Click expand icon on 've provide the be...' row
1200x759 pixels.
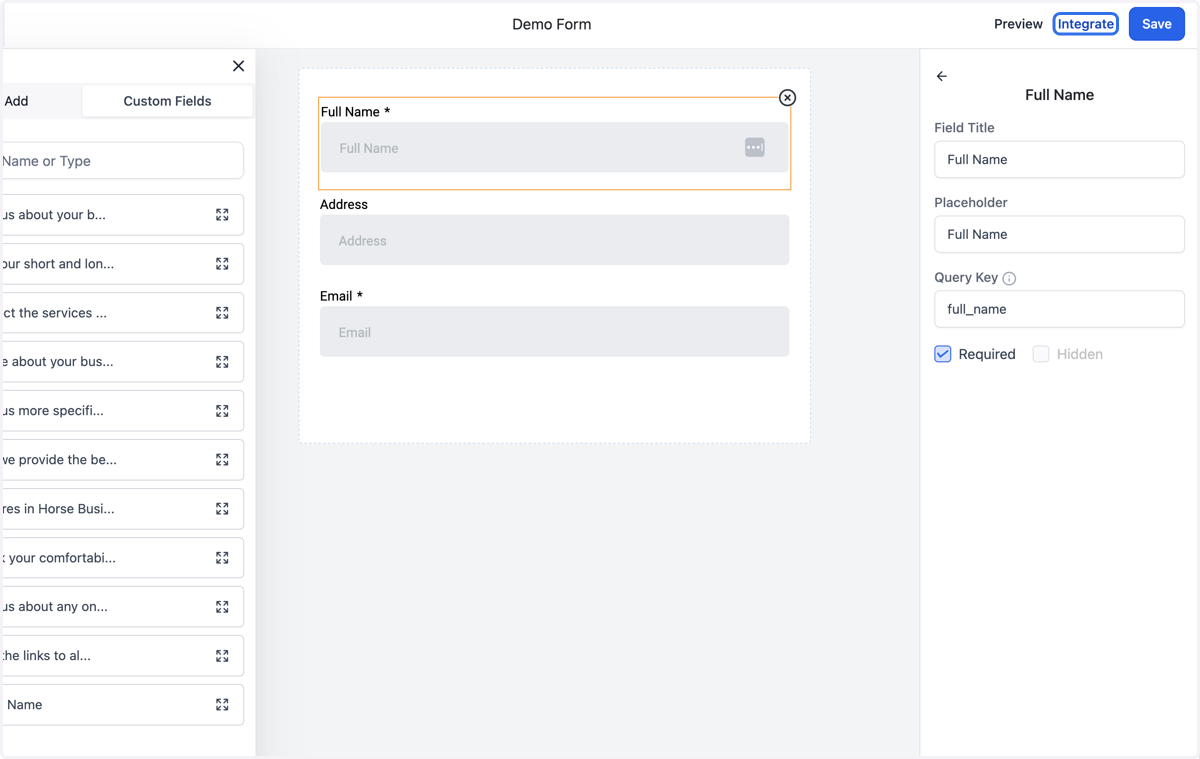(x=222, y=460)
